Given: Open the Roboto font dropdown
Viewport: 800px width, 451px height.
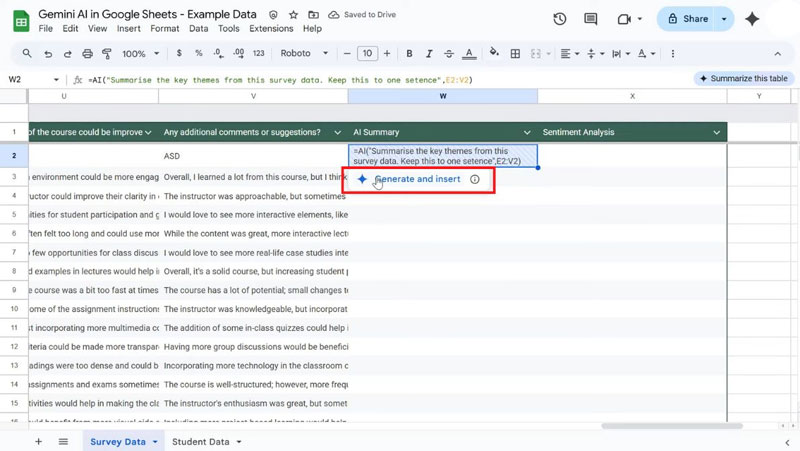Looking at the screenshot, I should pos(301,53).
